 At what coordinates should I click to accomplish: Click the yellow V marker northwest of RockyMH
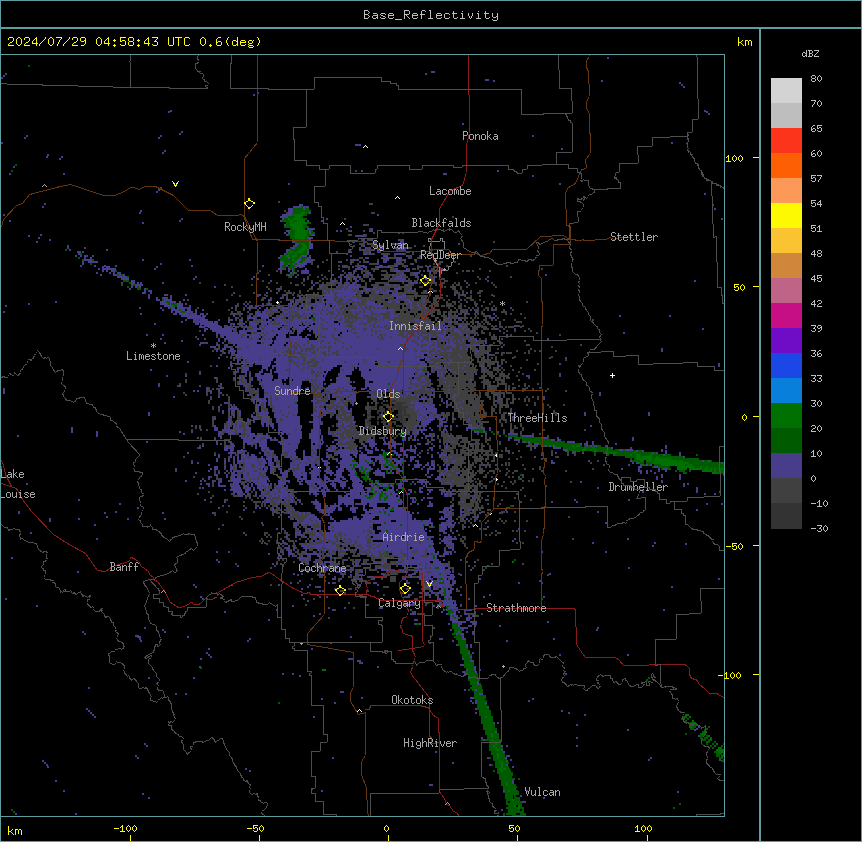pos(175,184)
